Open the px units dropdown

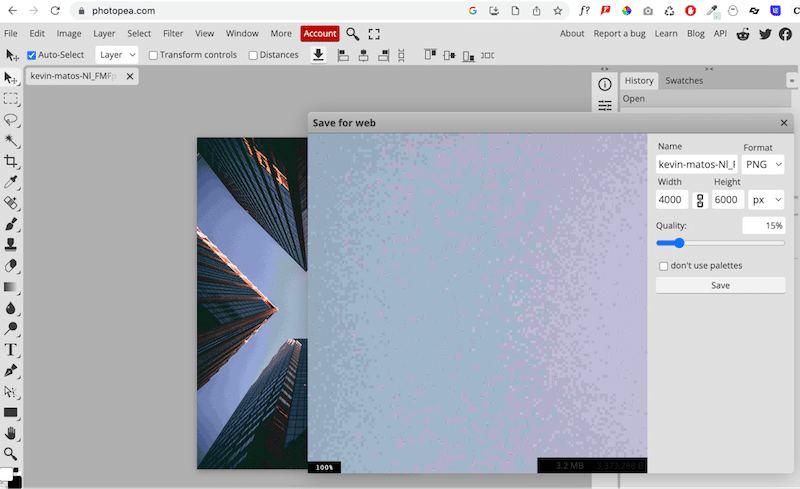click(x=766, y=200)
